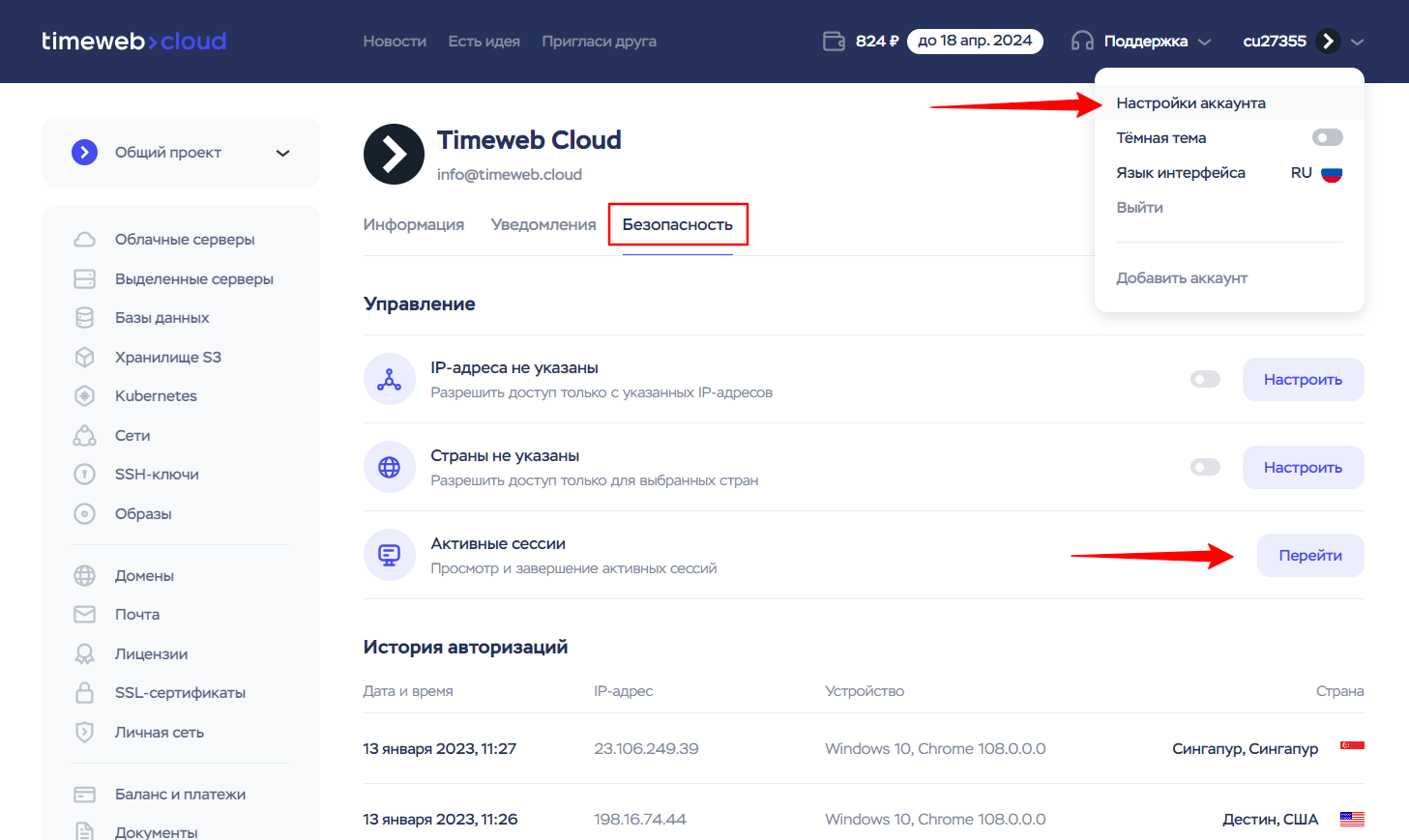Select Настройки аккаунта menu item
Screen dimensions: 1409x840
[1190, 101]
